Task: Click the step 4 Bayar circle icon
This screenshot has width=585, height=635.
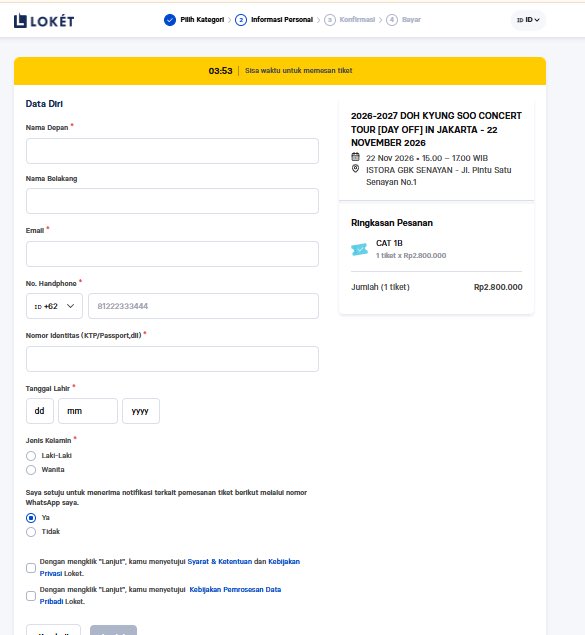Action: tap(392, 19)
